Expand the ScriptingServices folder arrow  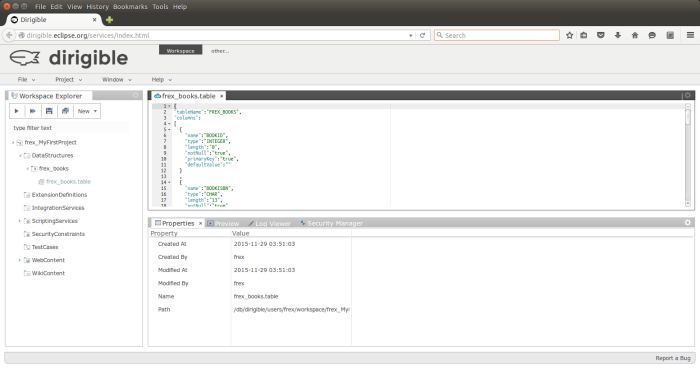tap(20, 221)
